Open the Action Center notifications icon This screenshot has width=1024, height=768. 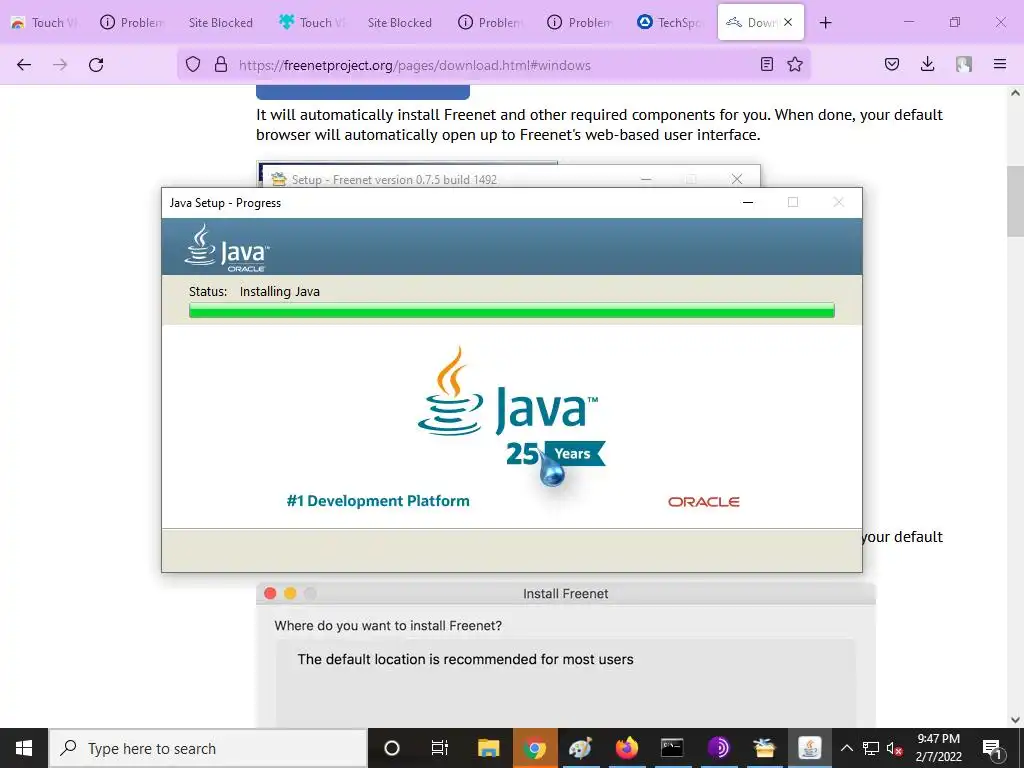992,748
